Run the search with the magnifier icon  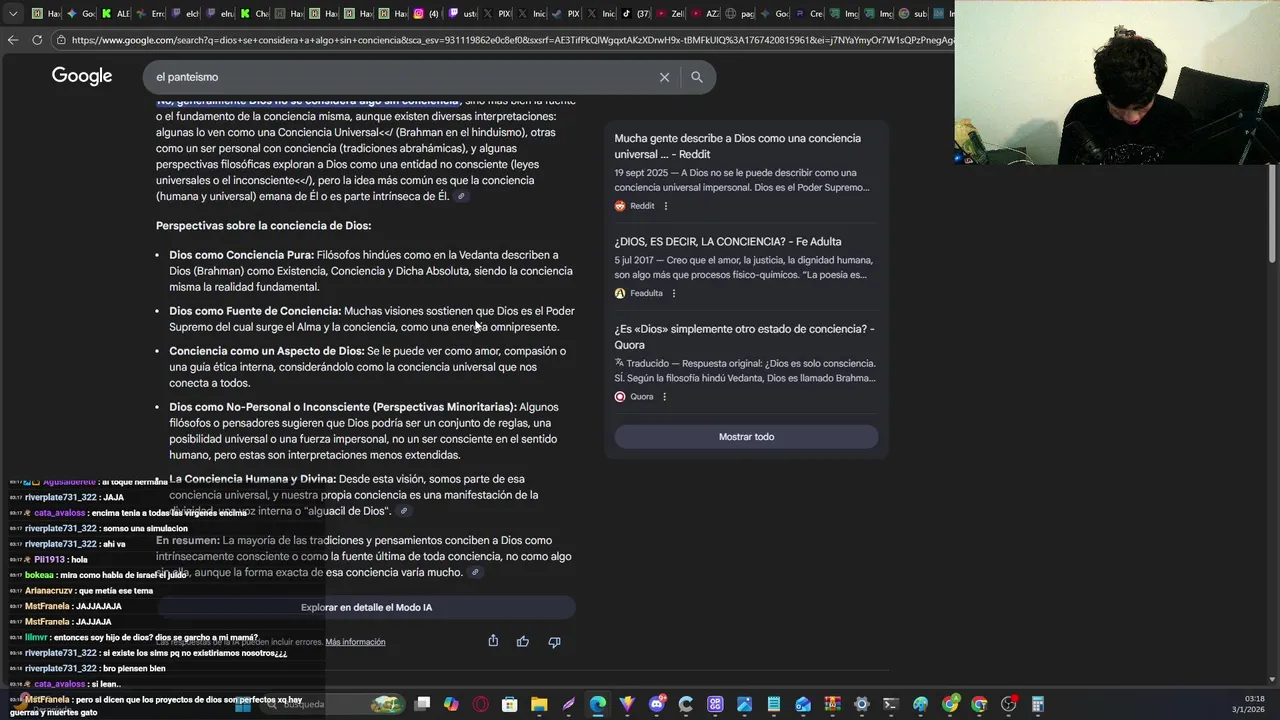[697, 77]
